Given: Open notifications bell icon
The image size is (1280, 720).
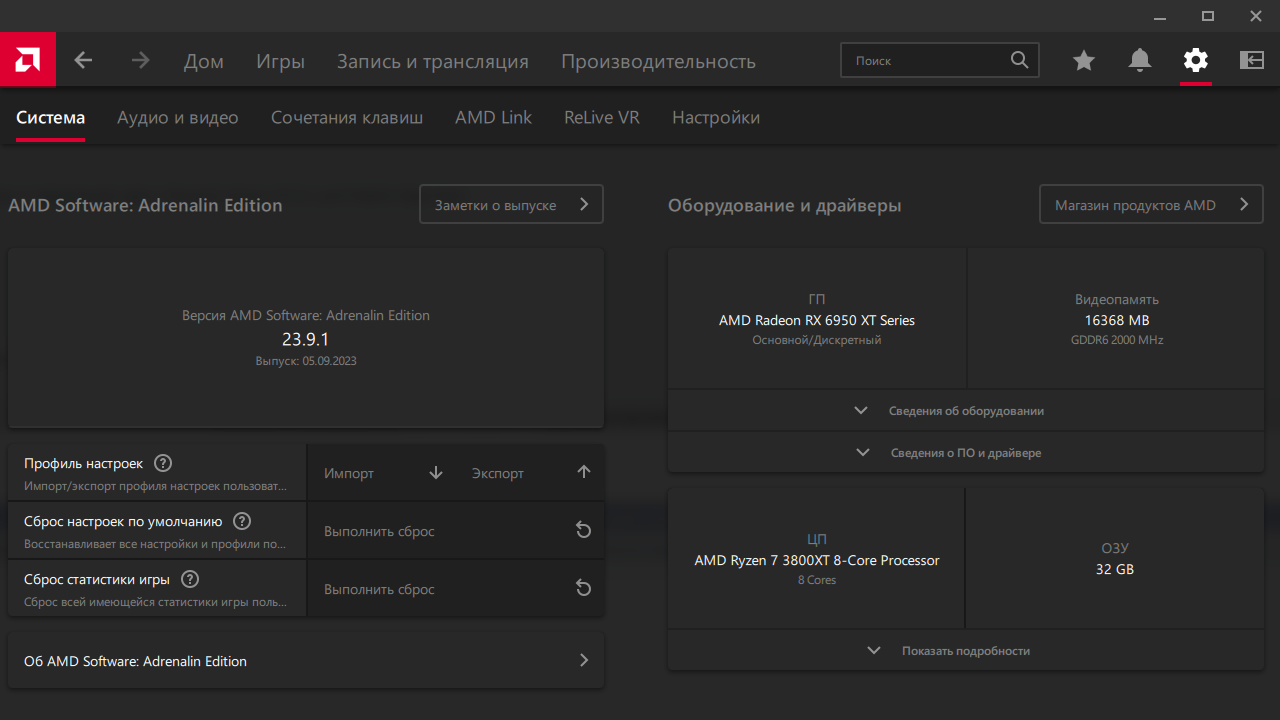Looking at the screenshot, I should click(x=1140, y=60).
